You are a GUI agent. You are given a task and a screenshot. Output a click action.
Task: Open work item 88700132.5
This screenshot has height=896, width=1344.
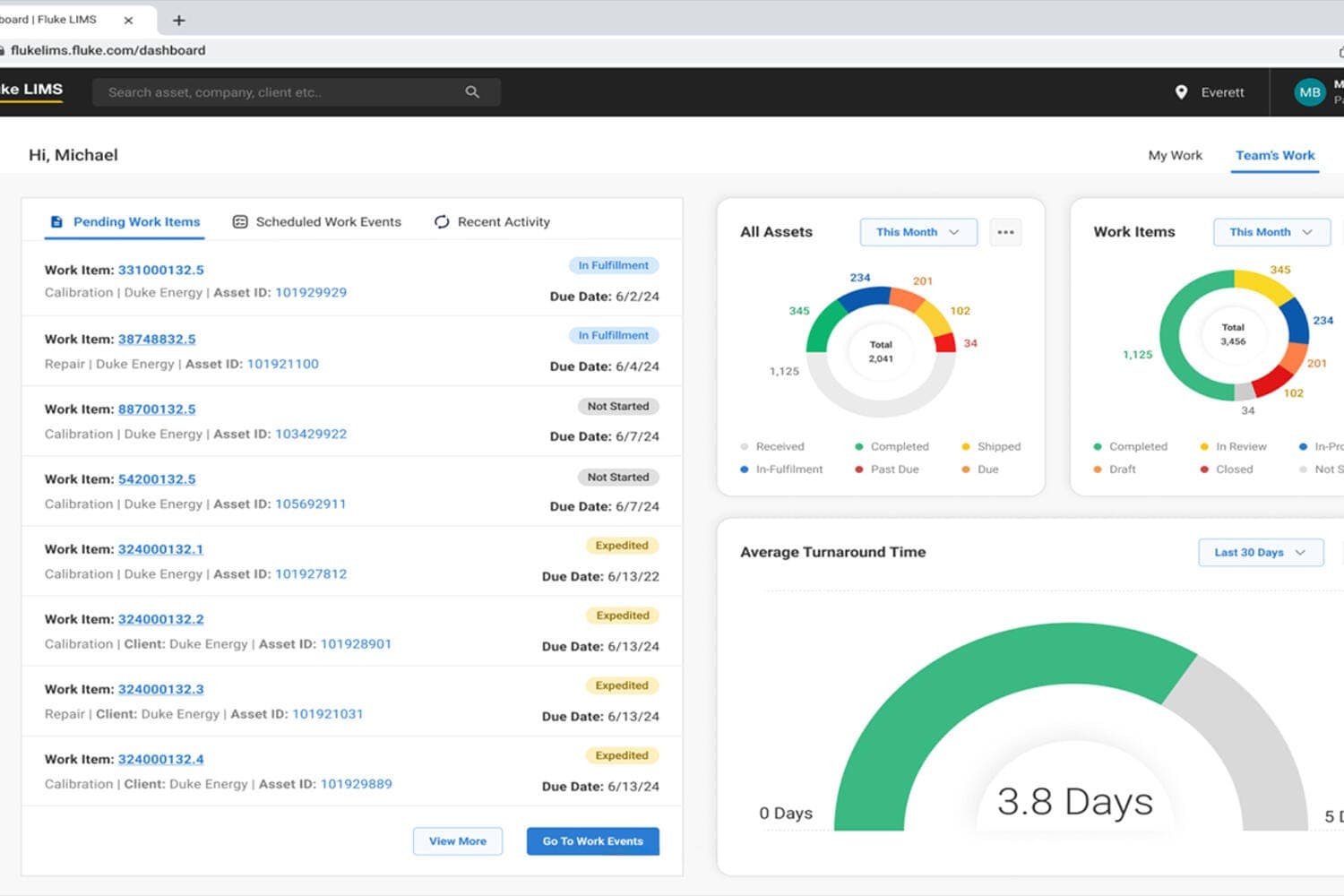click(157, 409)
